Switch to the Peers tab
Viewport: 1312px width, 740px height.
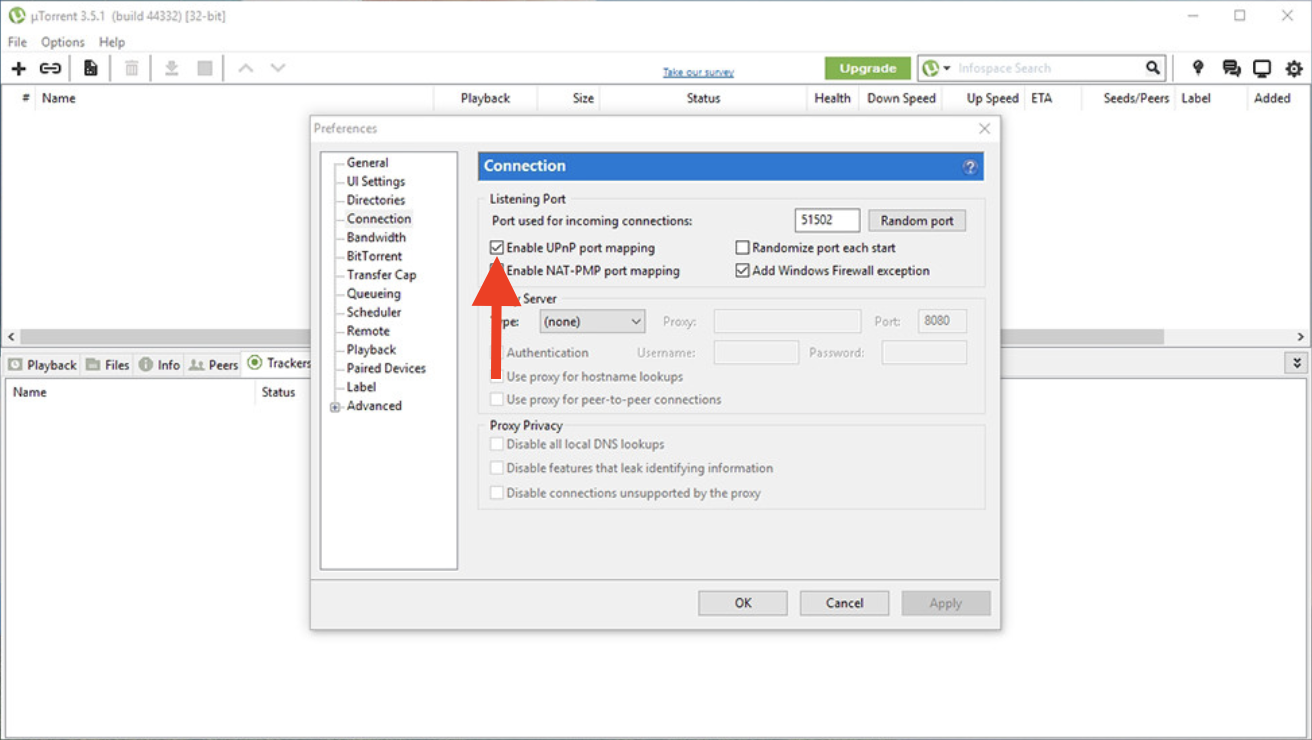pyautogui.click(x=214, y=365)
